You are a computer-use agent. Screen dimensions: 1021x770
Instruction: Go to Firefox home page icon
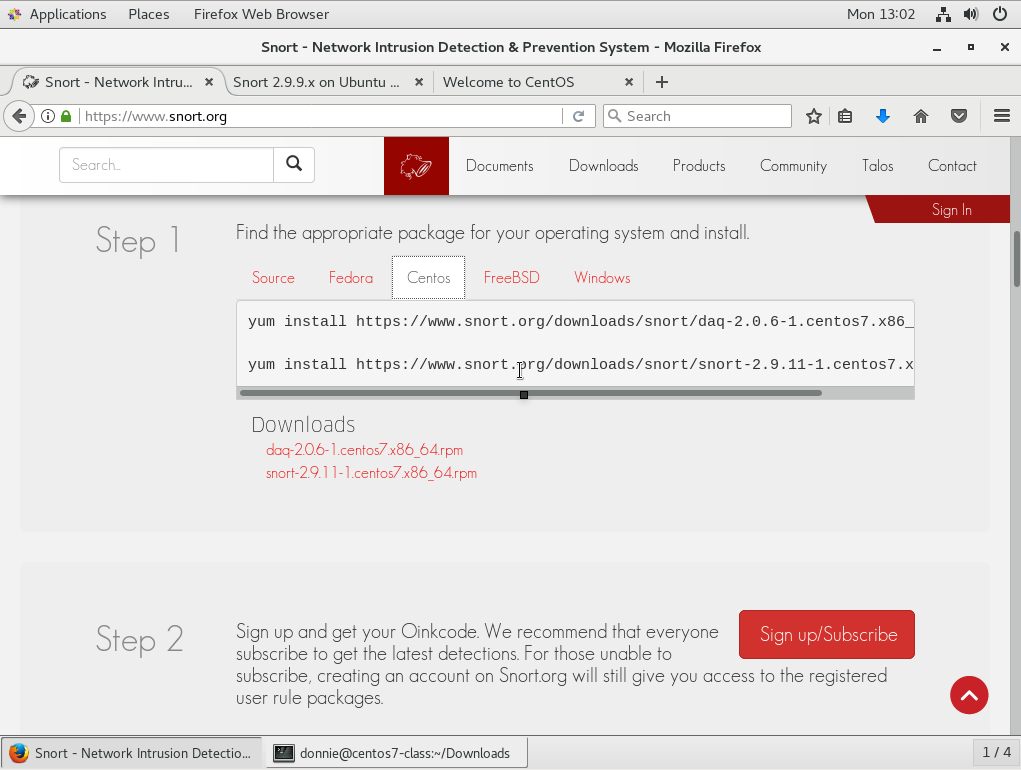point(921,117)
